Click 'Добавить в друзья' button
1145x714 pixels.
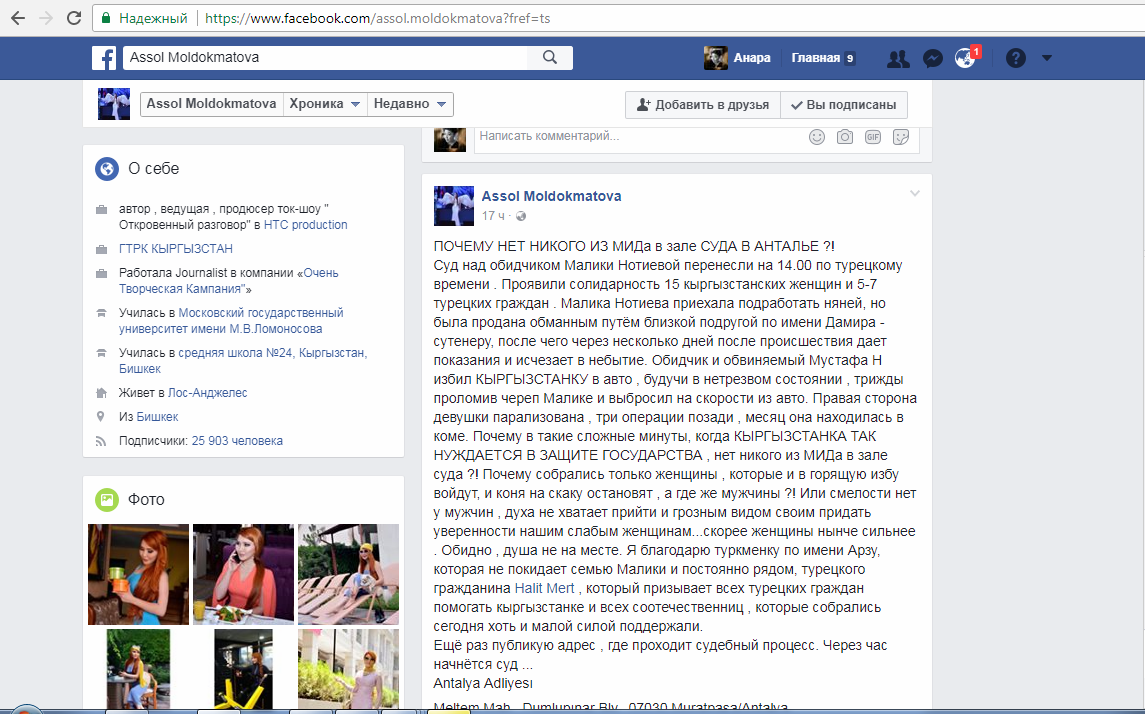[x=702, y=105]
